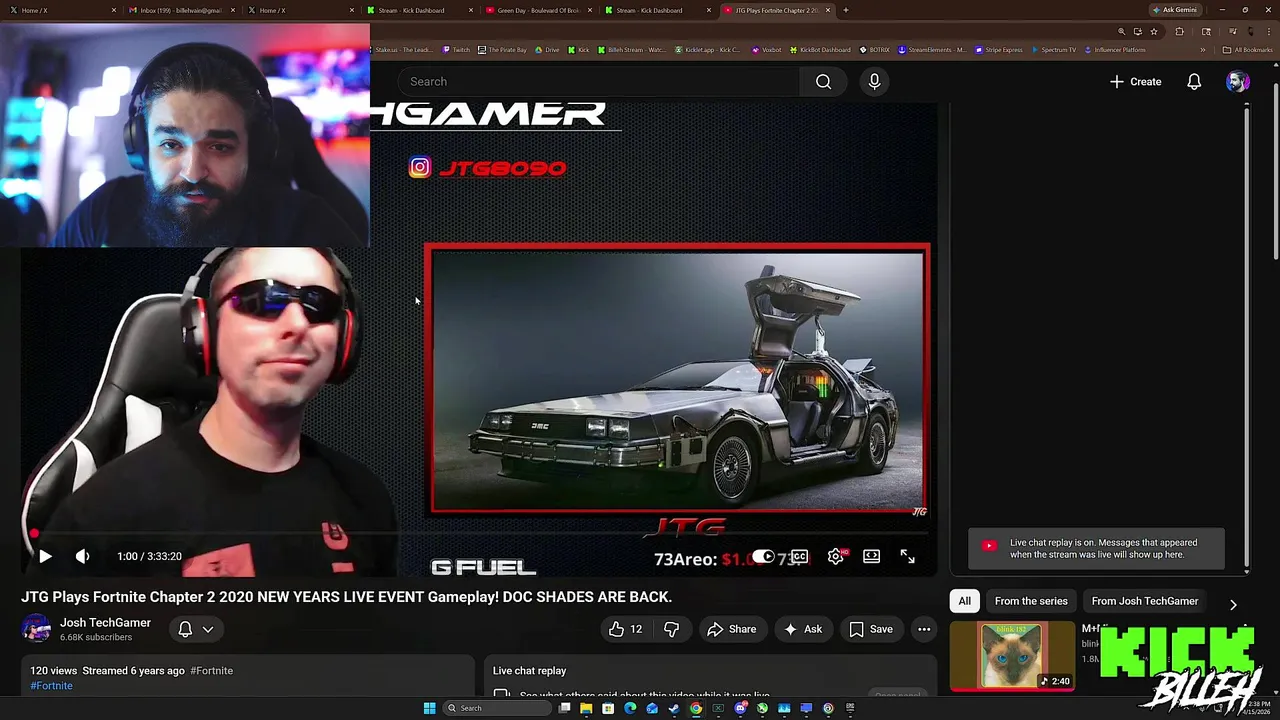Image resolution: width=1280 pixels, height=720 pixels.
Task: Mute the video with the speaker icon
Action: pos(83,557)
